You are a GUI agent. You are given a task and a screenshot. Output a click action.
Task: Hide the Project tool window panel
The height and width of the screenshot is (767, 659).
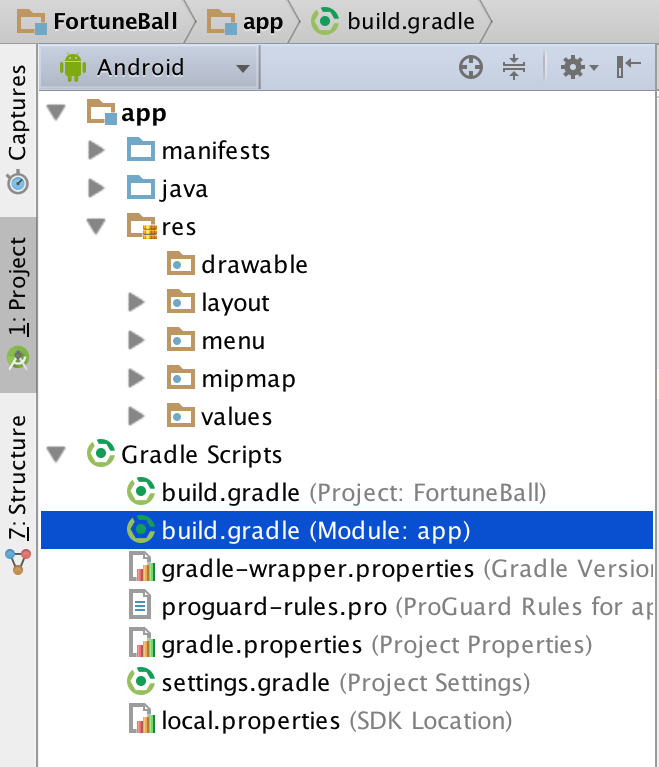[629, 67]
